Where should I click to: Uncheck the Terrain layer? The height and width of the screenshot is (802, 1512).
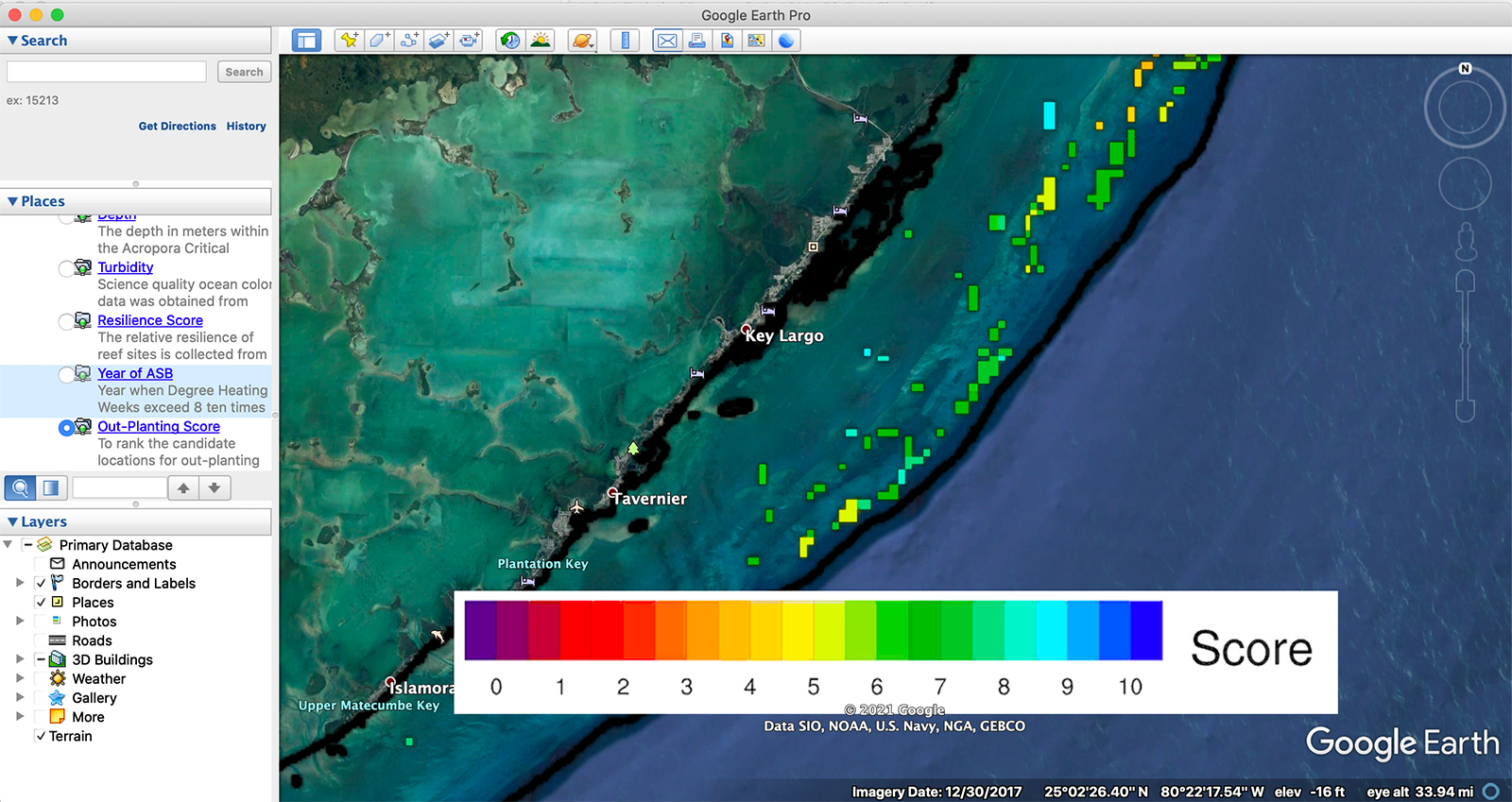click(41, 736)
